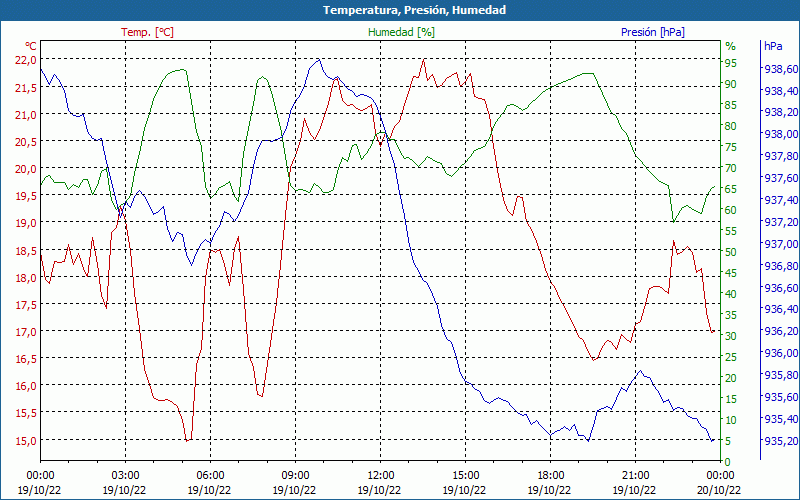Click the 60 humidity axis value
Image resolution: width=800 pixels, height=500 pixels.
coord(731,210)
